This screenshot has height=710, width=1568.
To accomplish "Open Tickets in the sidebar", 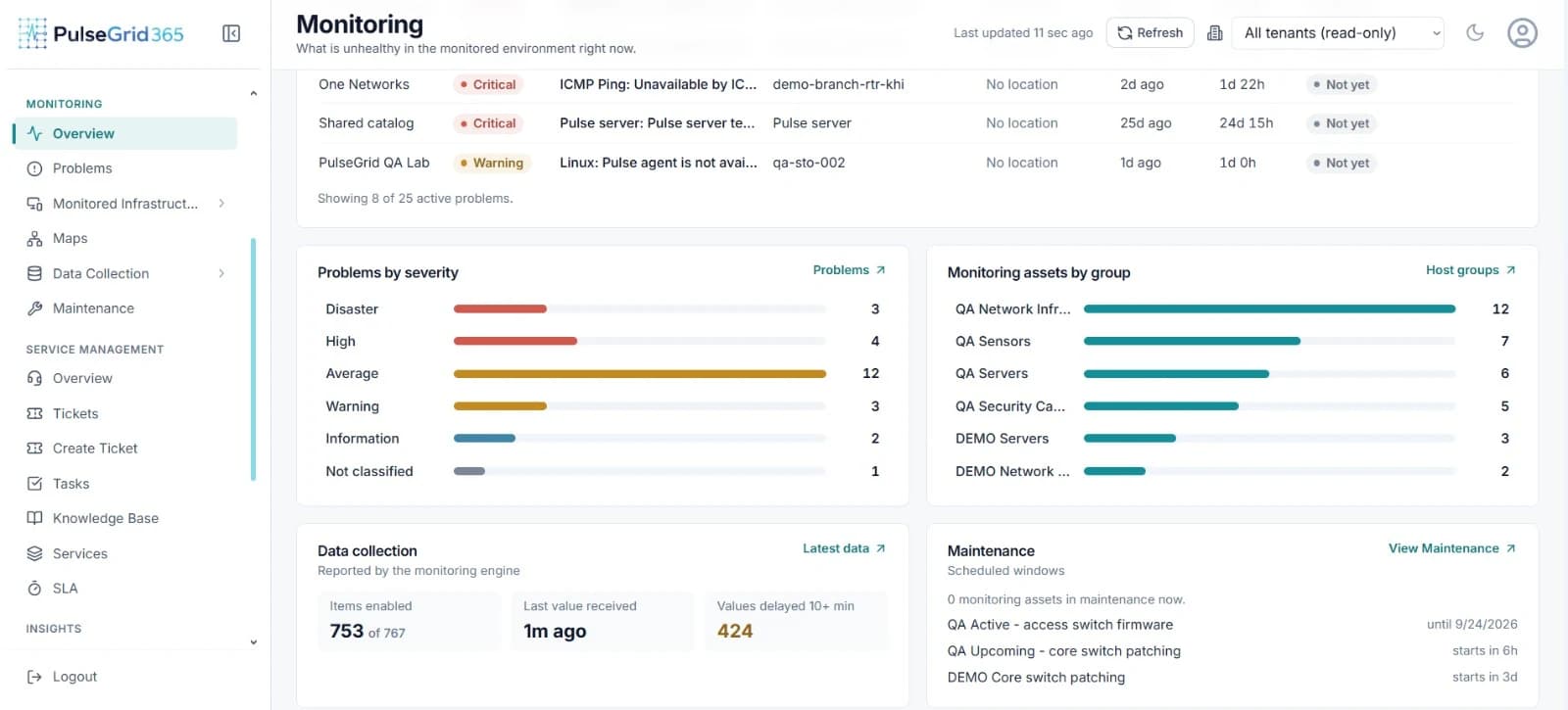I will [x=125, y=413].
